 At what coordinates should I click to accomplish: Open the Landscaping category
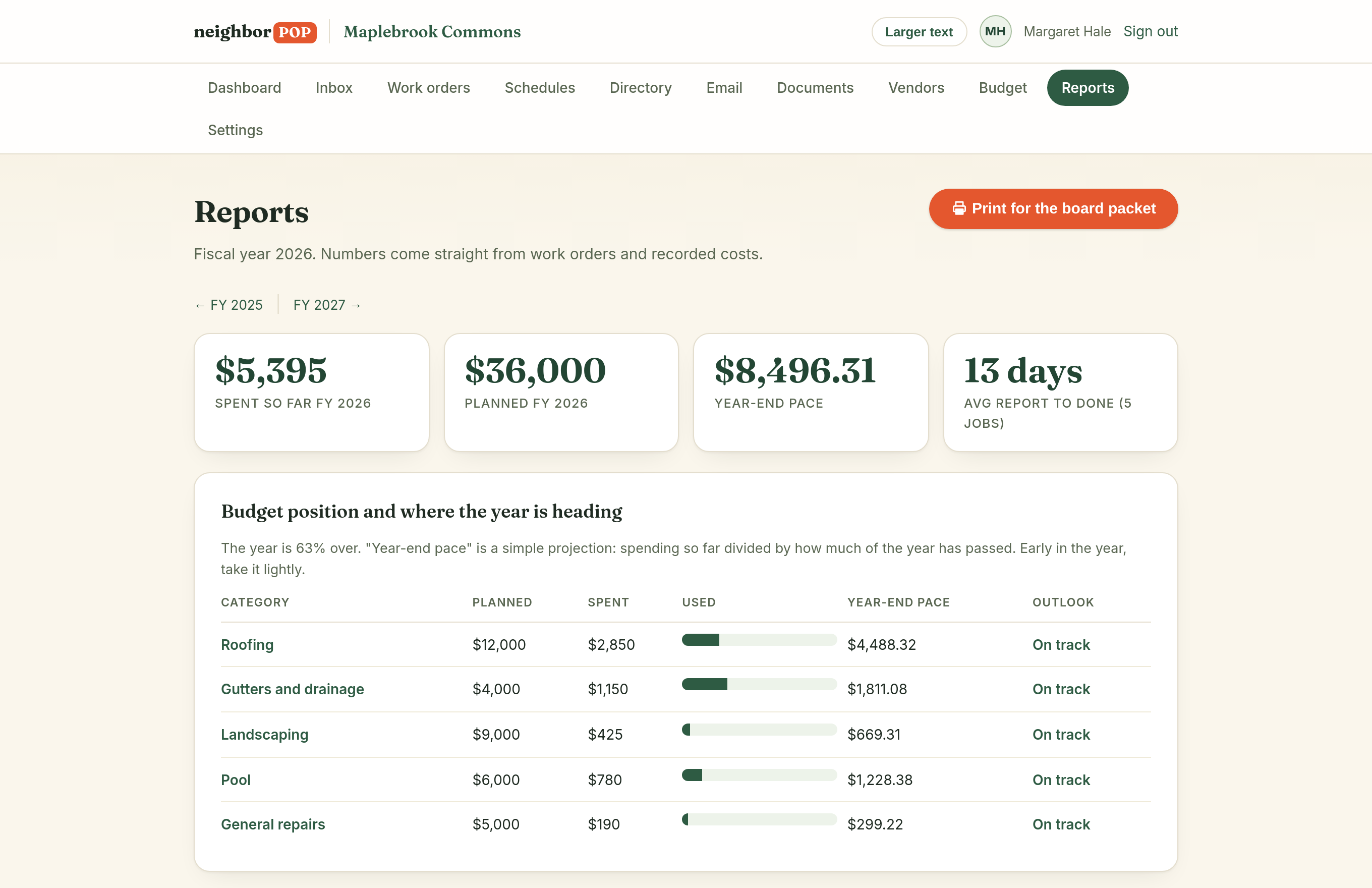[x=265, y=735]
